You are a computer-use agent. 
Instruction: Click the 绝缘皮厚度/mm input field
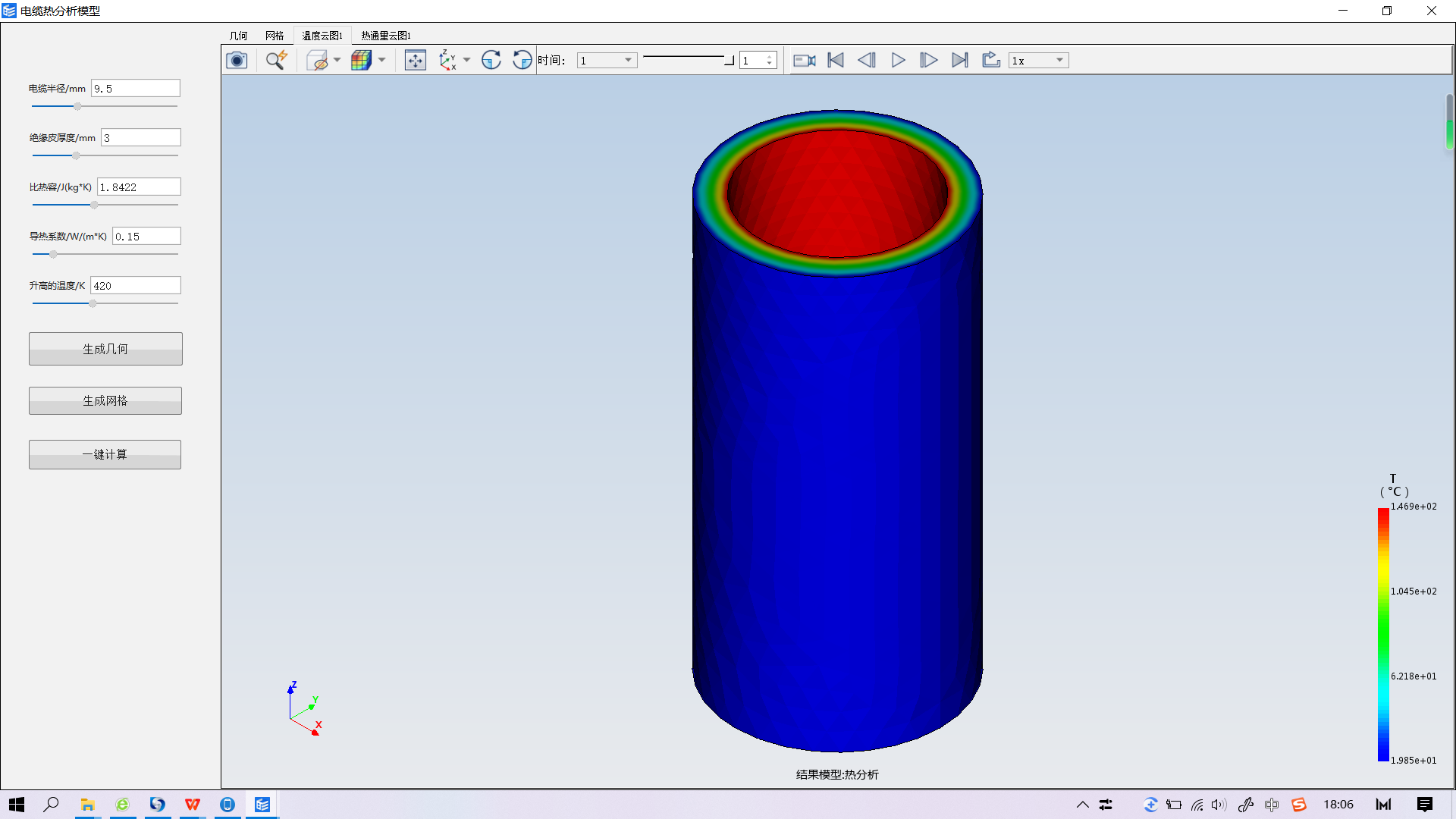tap(141, 137)
